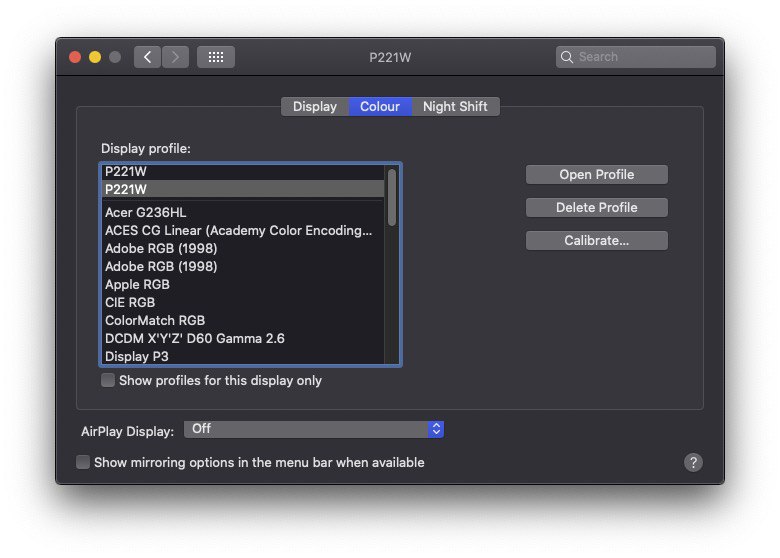Screen dimensions: 780x558
Task: Minimize the window with the yellow button
Action: tap(95, 57)
